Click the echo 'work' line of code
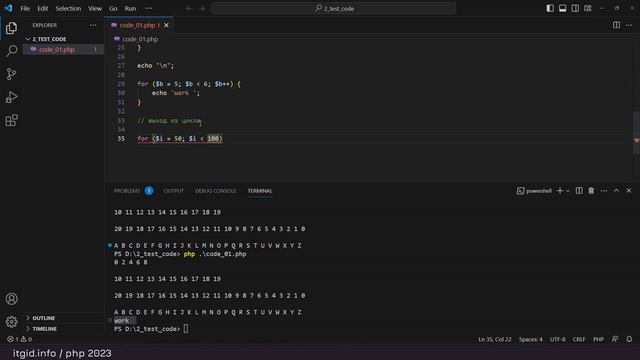This screenshot has width=640, height=360. click(x=176, y=93)
